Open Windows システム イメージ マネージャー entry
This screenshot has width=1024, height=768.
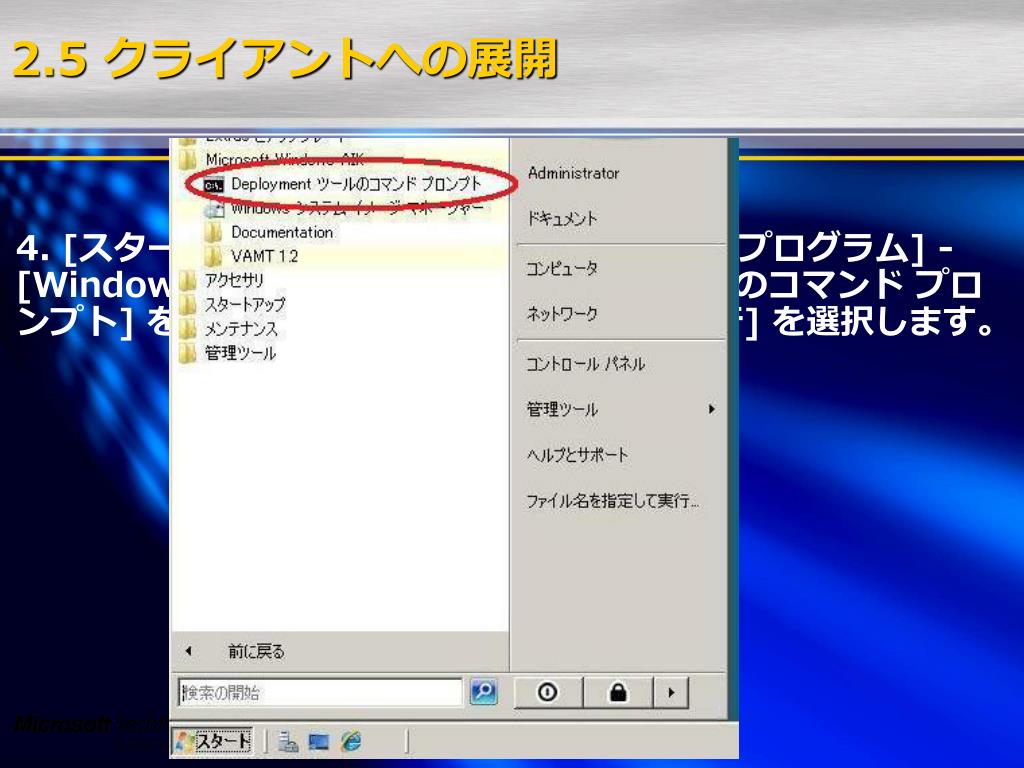click(344, 209)
